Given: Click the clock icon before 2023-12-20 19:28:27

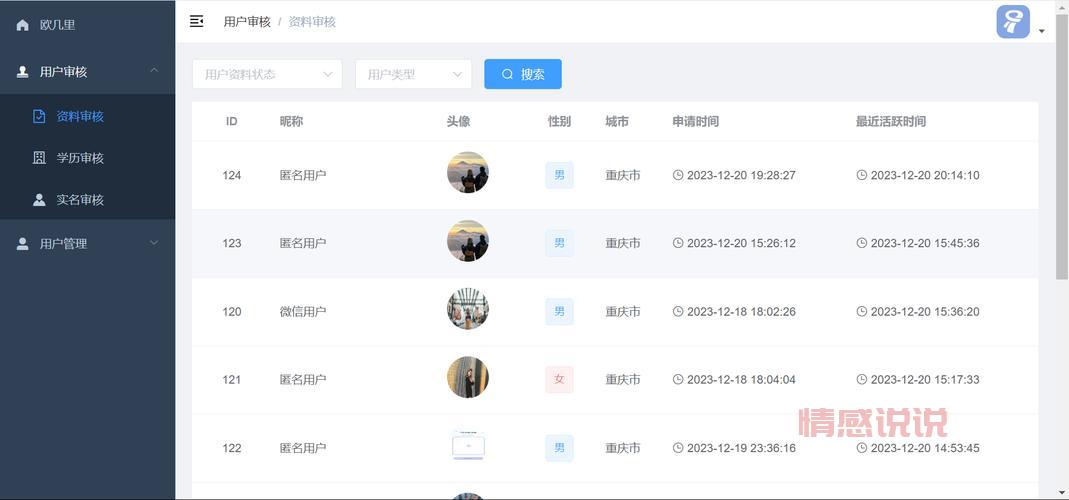Looking at the screenshot, I should (678, 175).
